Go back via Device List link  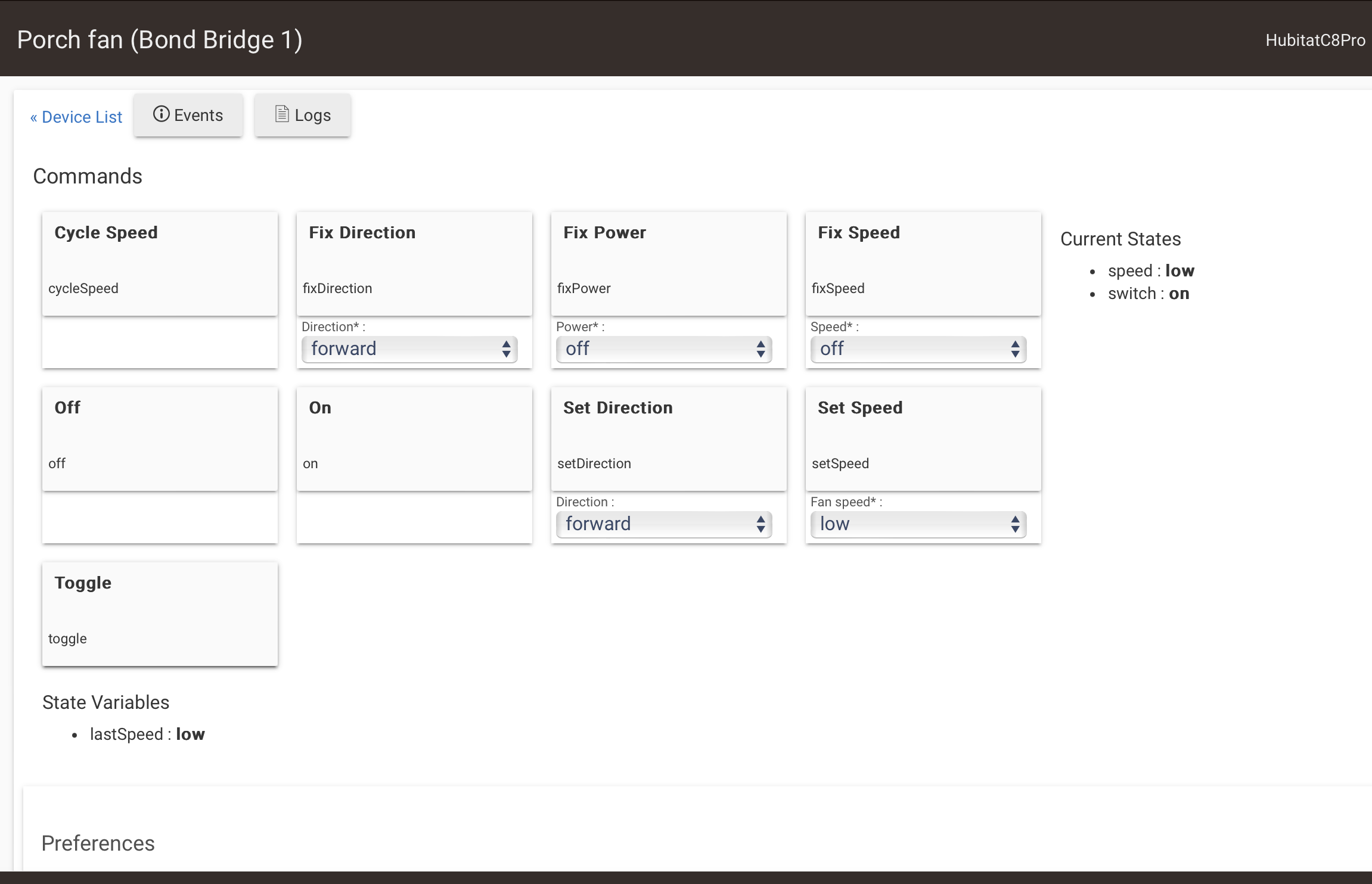click(x=76, y=117)
